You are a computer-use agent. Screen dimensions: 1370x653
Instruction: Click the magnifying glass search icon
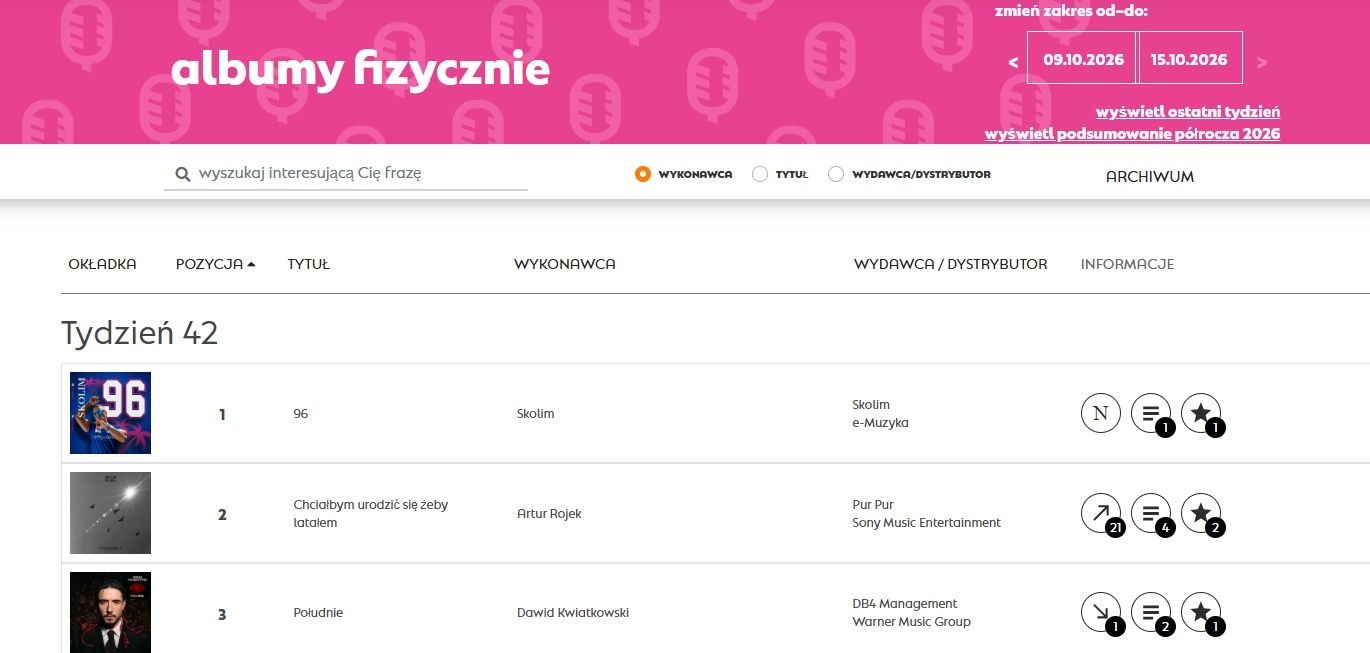[183, 174]
